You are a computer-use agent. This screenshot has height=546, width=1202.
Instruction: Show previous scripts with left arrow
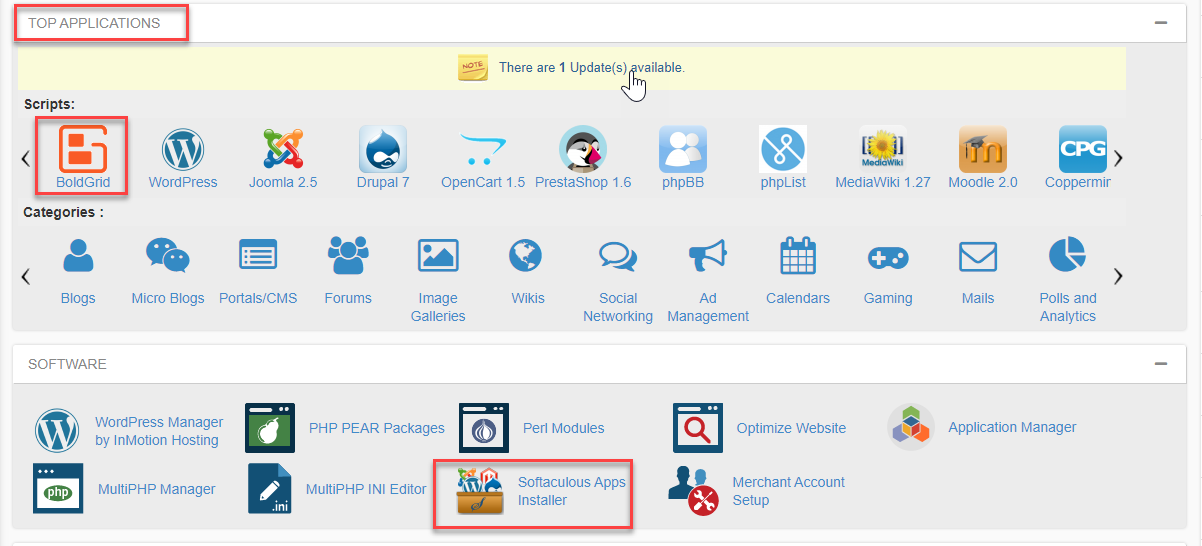tap(27, 159)
